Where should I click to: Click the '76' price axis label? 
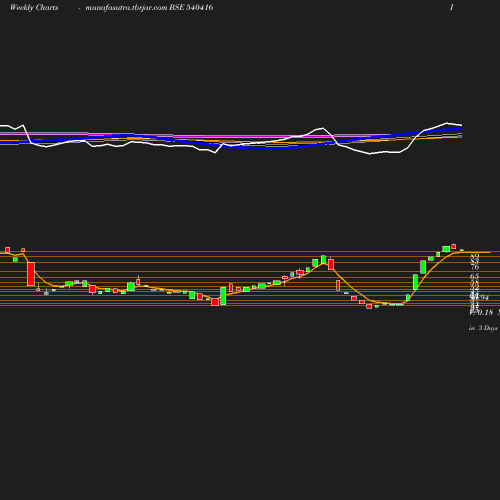(475, 267)
